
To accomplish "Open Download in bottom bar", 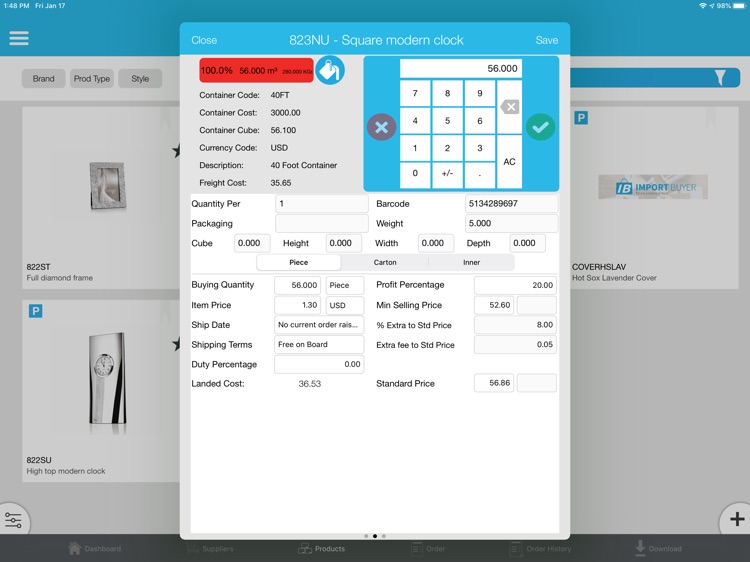I will pos(658,548).
